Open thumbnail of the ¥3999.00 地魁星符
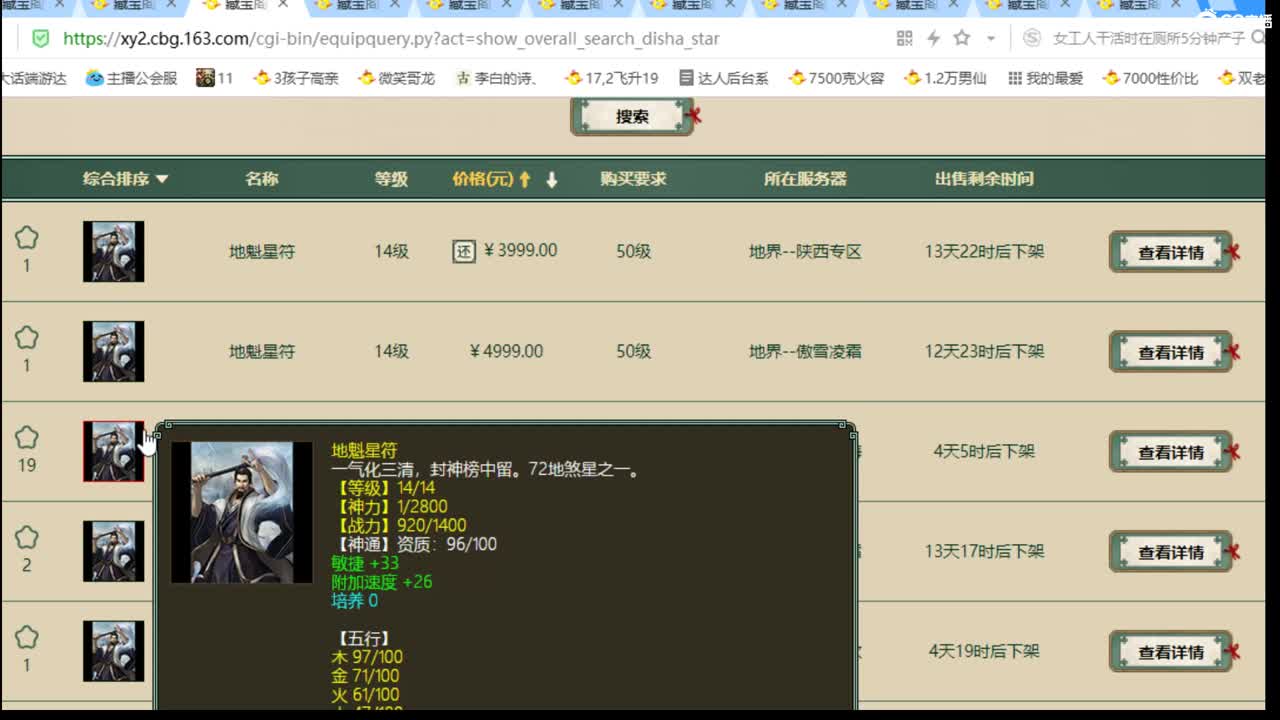 click(x=113, y=251)
